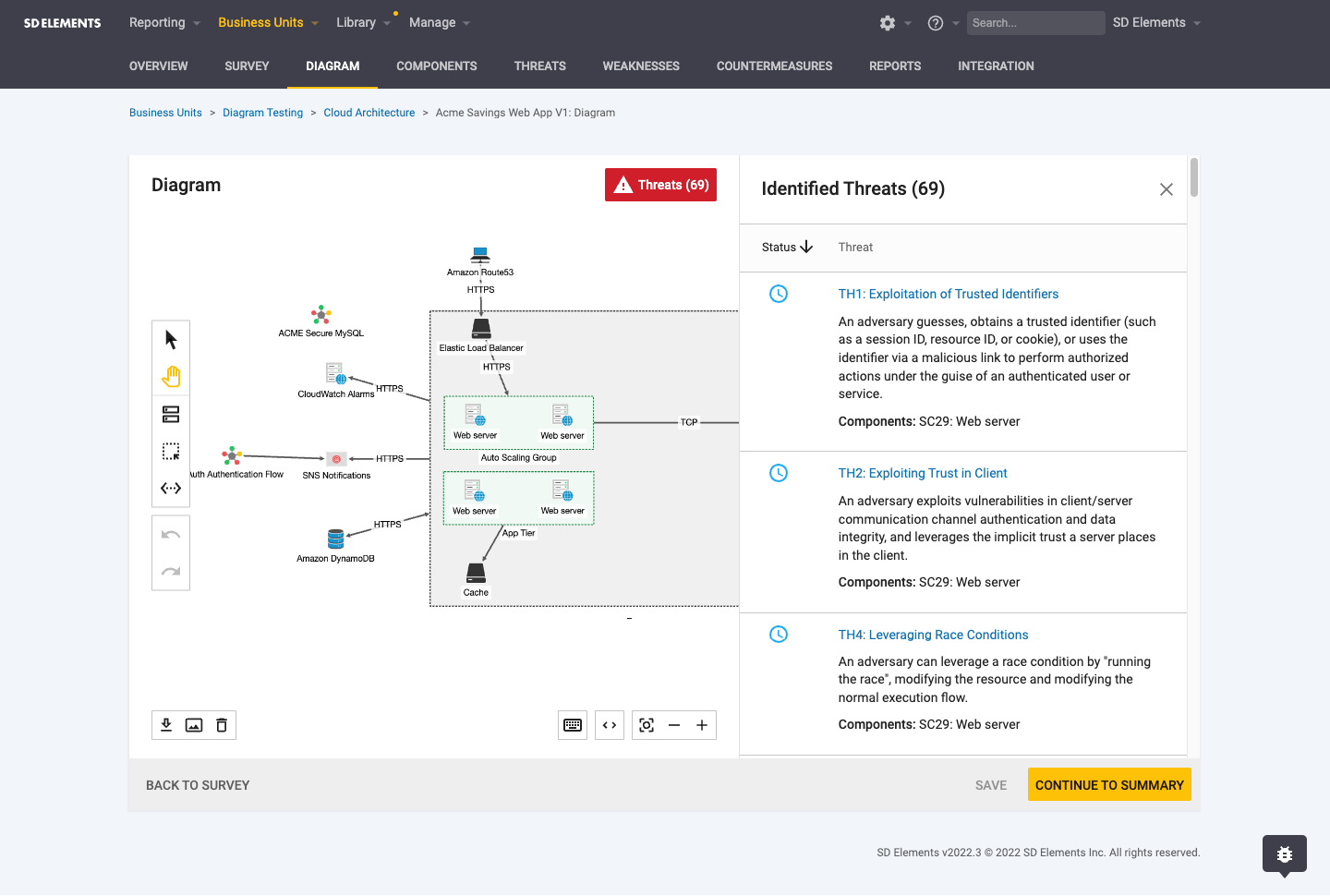
Task: Expand the Library menu
Action: tap(363, 23)
